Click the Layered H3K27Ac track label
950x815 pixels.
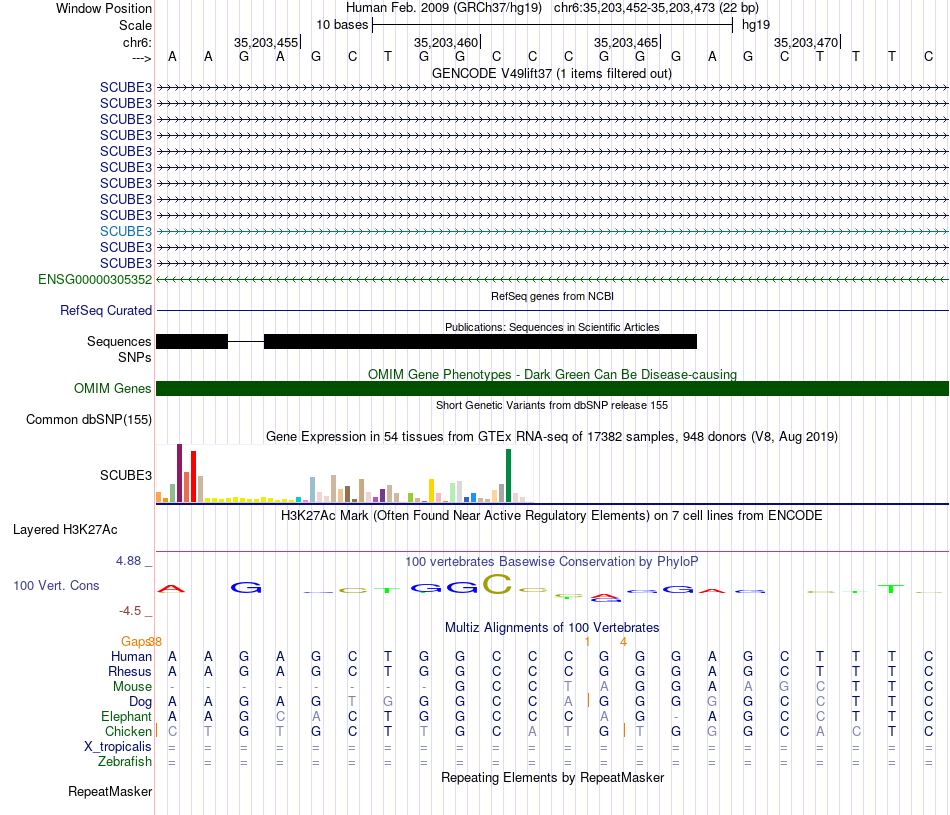65,530
